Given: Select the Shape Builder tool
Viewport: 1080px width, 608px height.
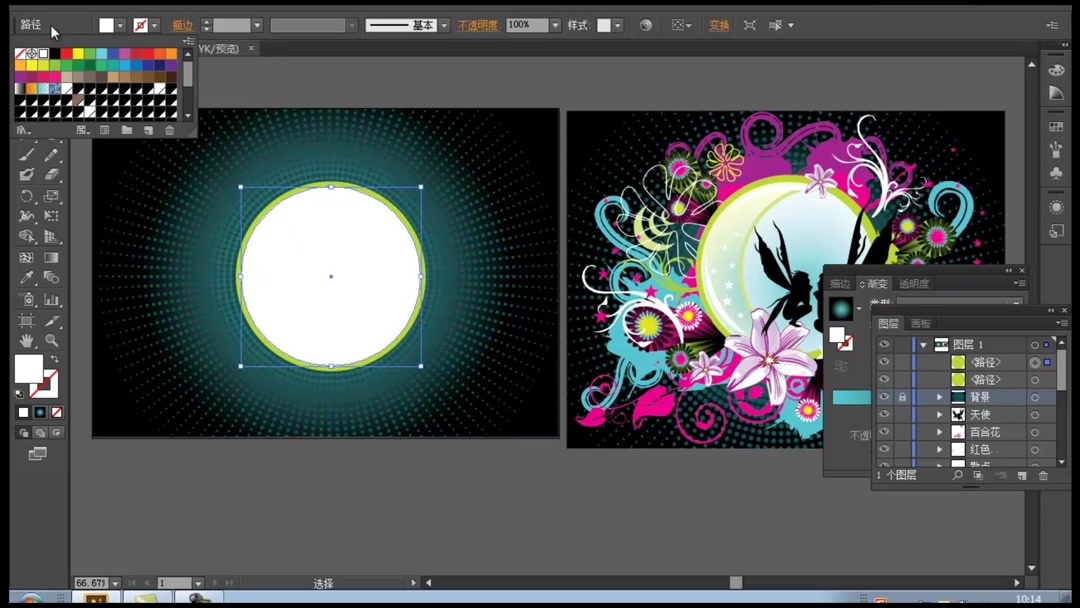Looking at the screenshot, I should 26,236.
